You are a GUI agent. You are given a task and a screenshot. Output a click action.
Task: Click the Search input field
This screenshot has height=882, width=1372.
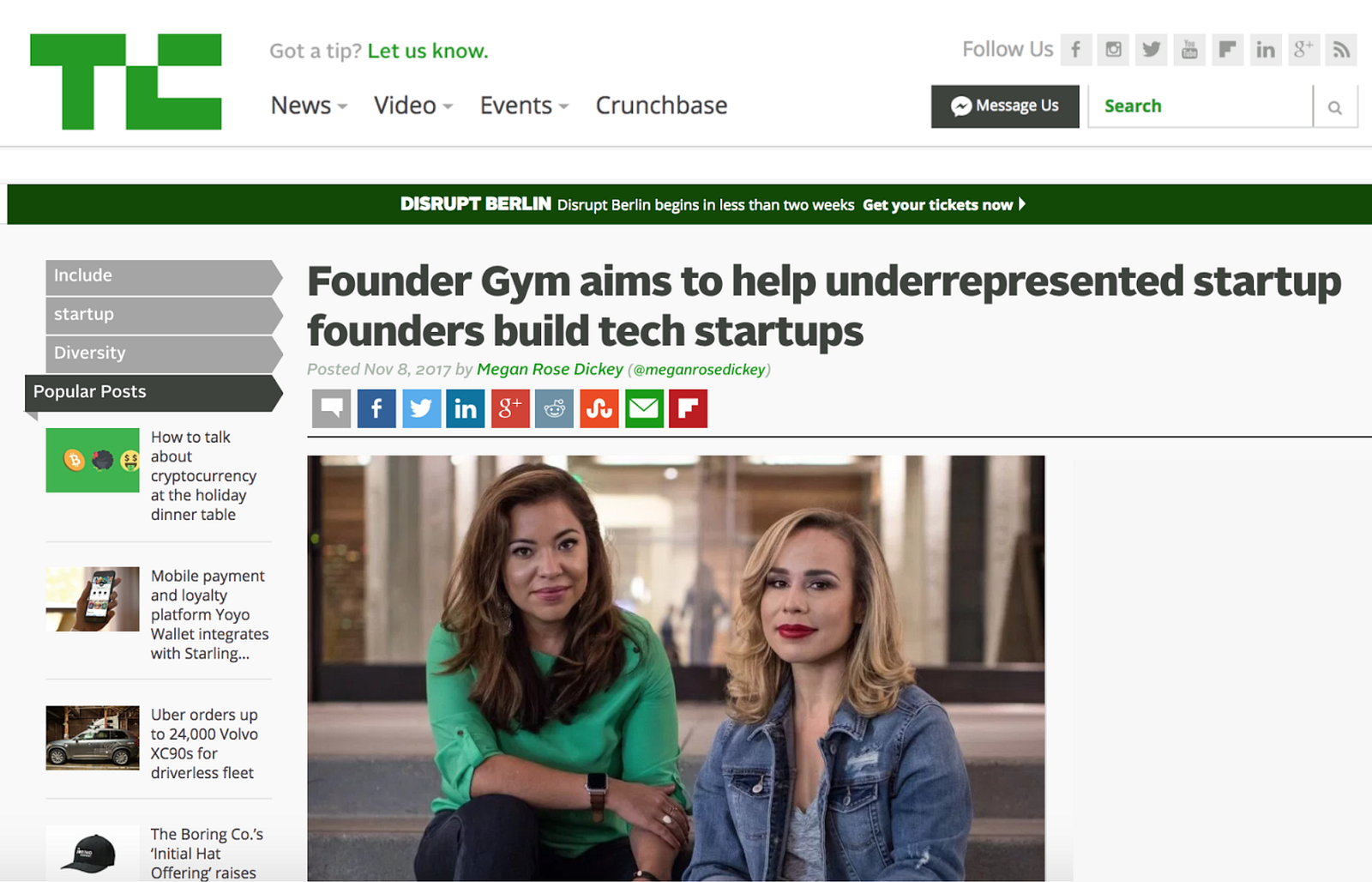pyautogui.click(x=1200, y=106)
